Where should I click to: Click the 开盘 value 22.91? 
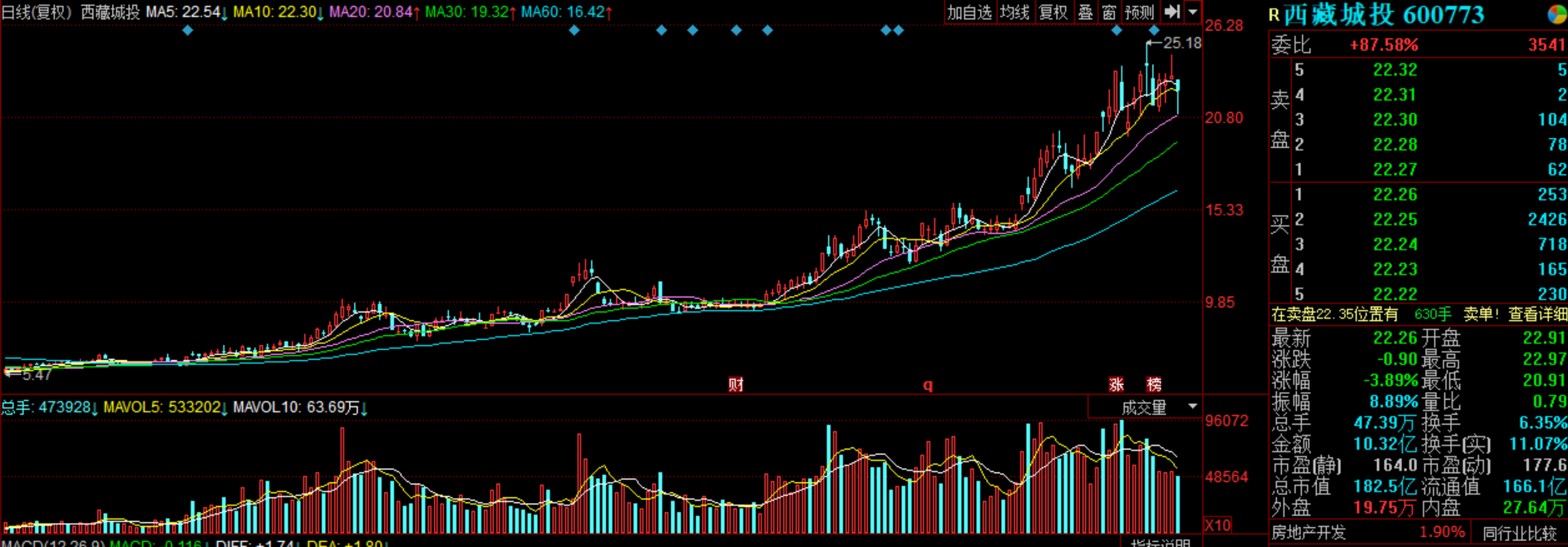point(1544,338)
